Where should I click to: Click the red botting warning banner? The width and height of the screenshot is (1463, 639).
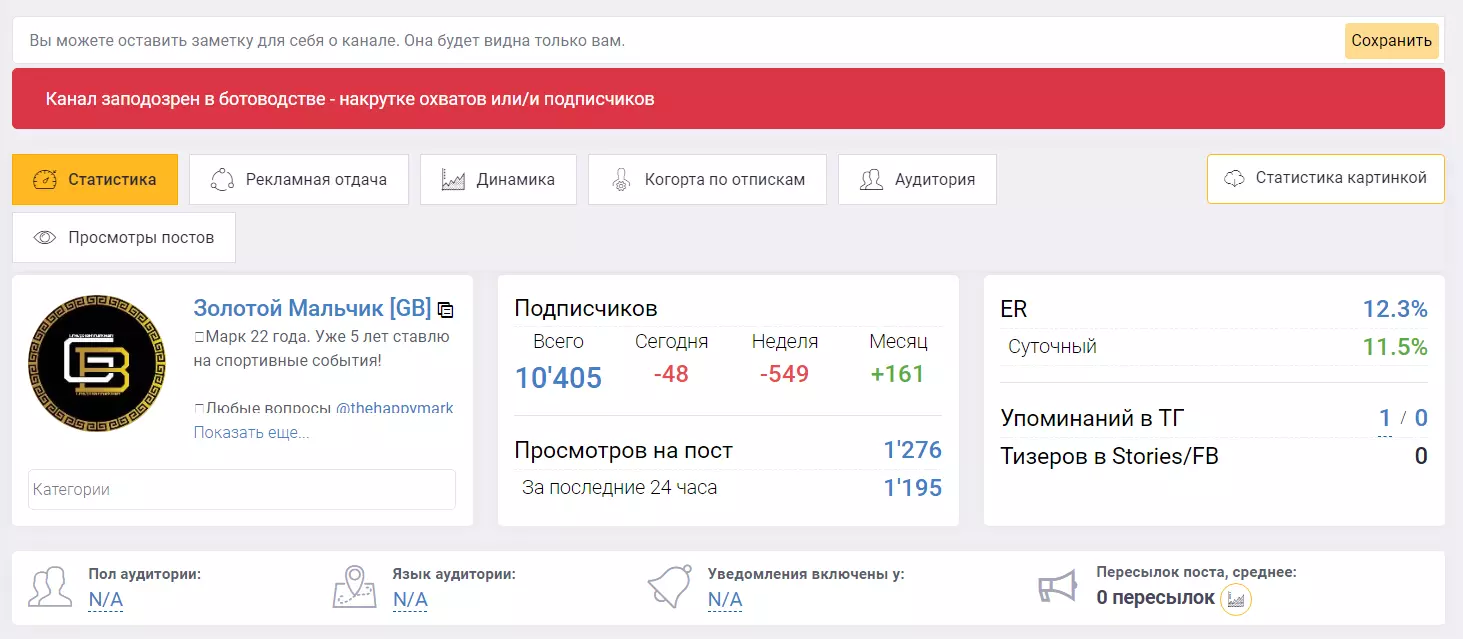click(728, 99)
